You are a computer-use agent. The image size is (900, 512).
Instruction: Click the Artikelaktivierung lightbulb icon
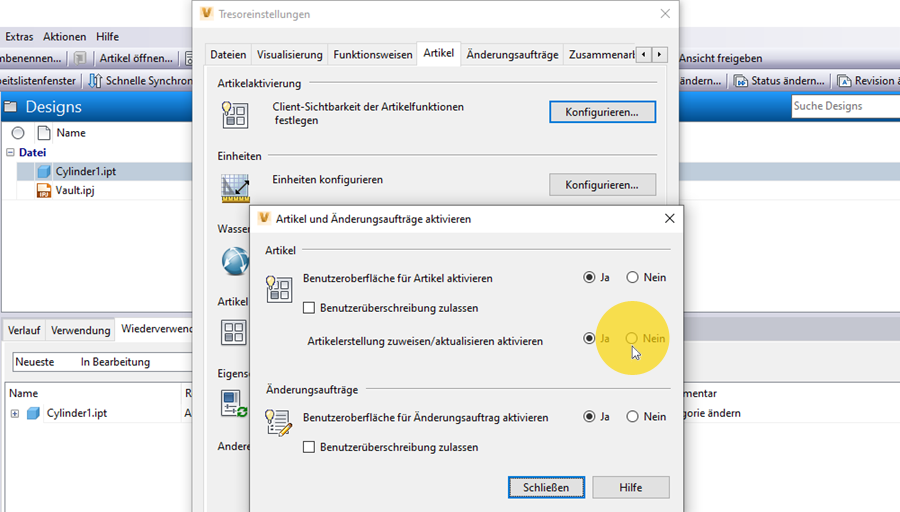235,114
